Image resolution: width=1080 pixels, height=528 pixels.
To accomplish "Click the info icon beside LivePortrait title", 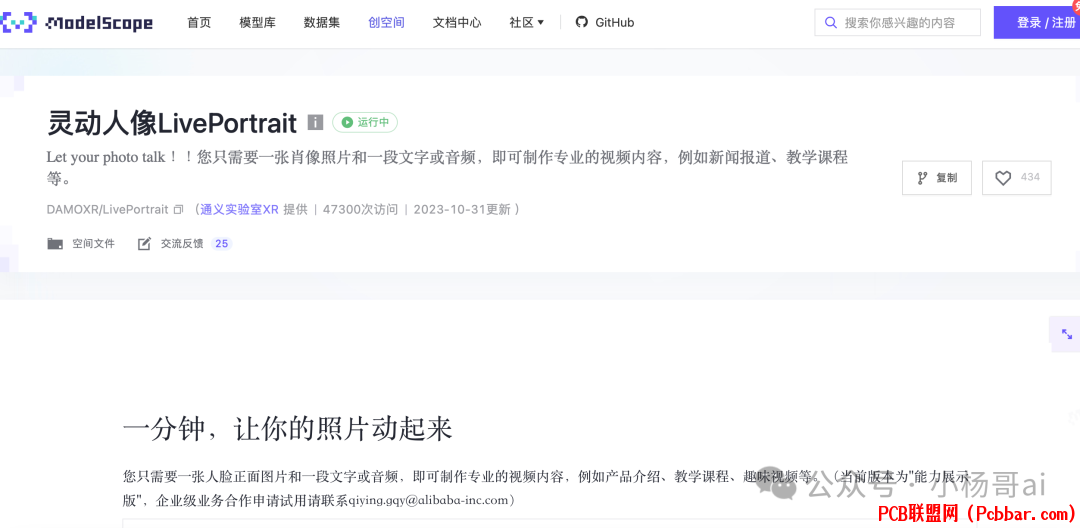I will pos(315,123).
